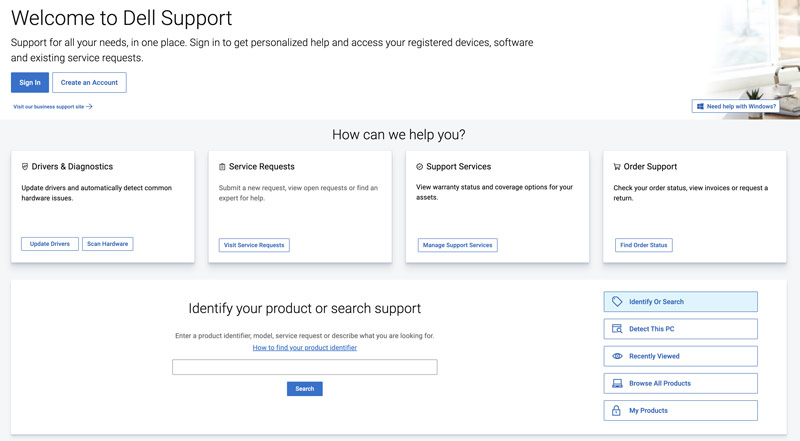Switch to Recently Viewed
800x441 pixels.
(681, 356)
